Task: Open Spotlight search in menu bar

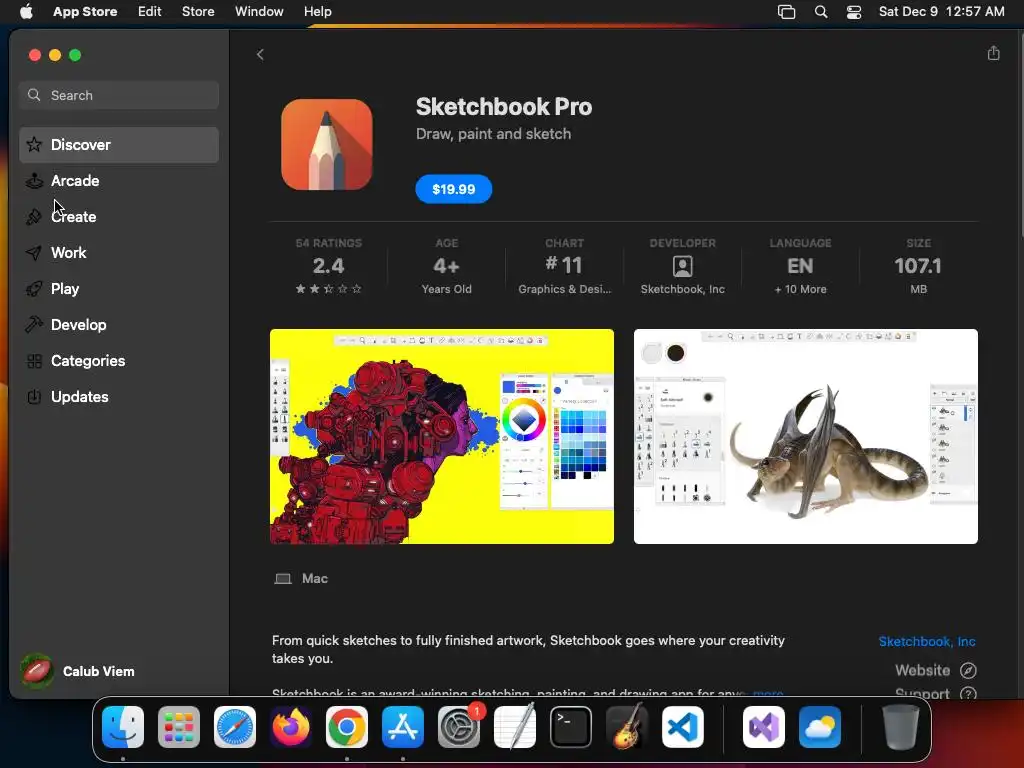Action: 821,12
